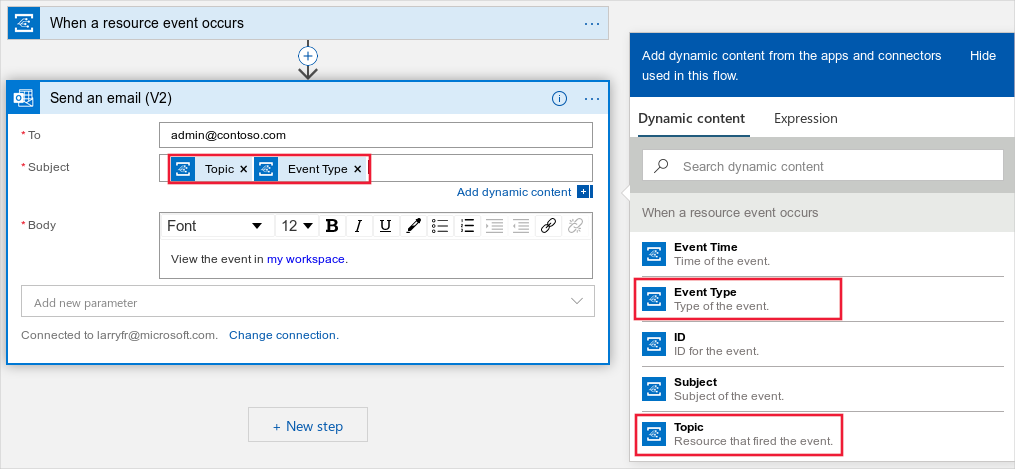Click the To field with admin@contoso.com

375,135
